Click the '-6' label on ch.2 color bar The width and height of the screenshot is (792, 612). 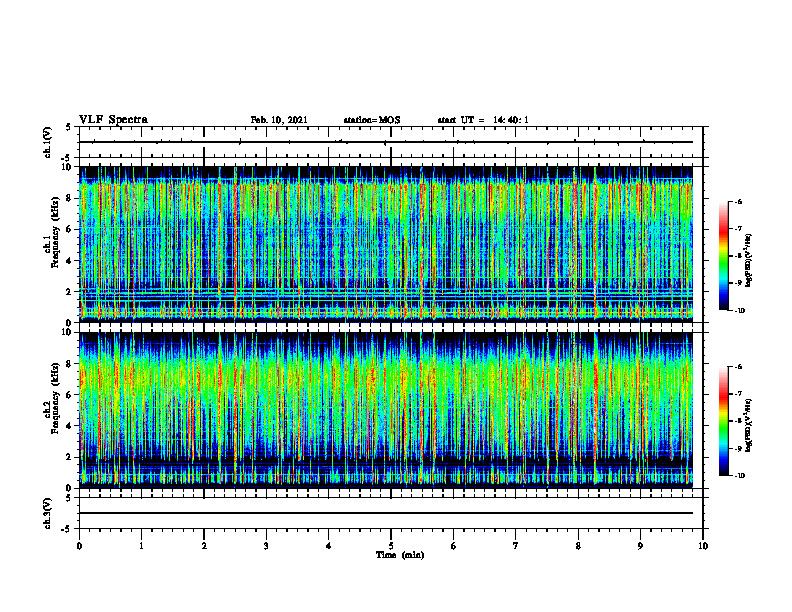pos(738,367)
